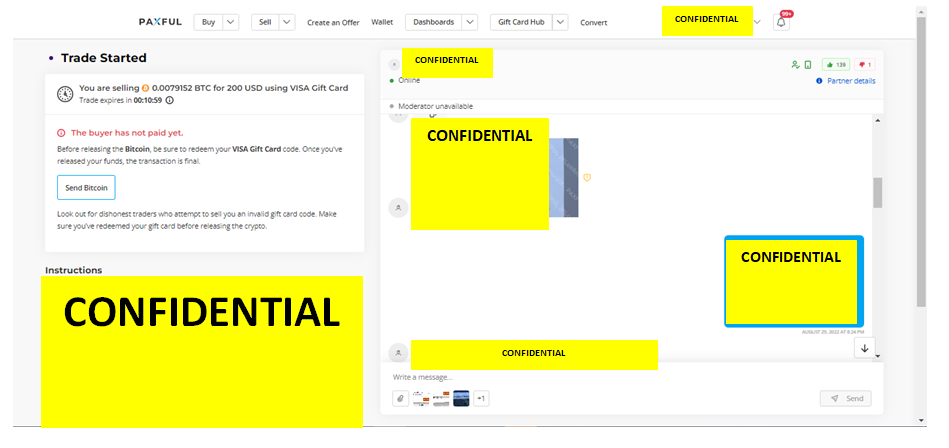Click the jump-to-latest down arrow button
Viewport: 949px width, 448px height.
pyautogui.click(x=864, y=348)
